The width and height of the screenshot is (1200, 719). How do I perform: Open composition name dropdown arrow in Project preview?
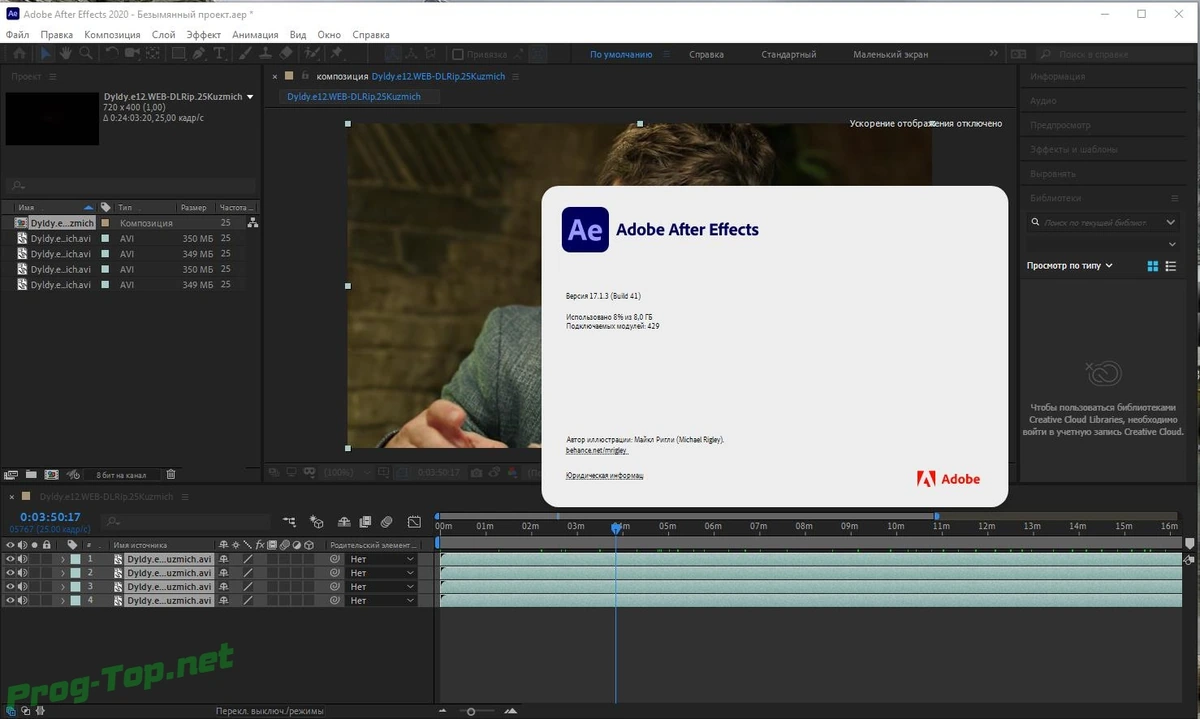click(250, 97)
